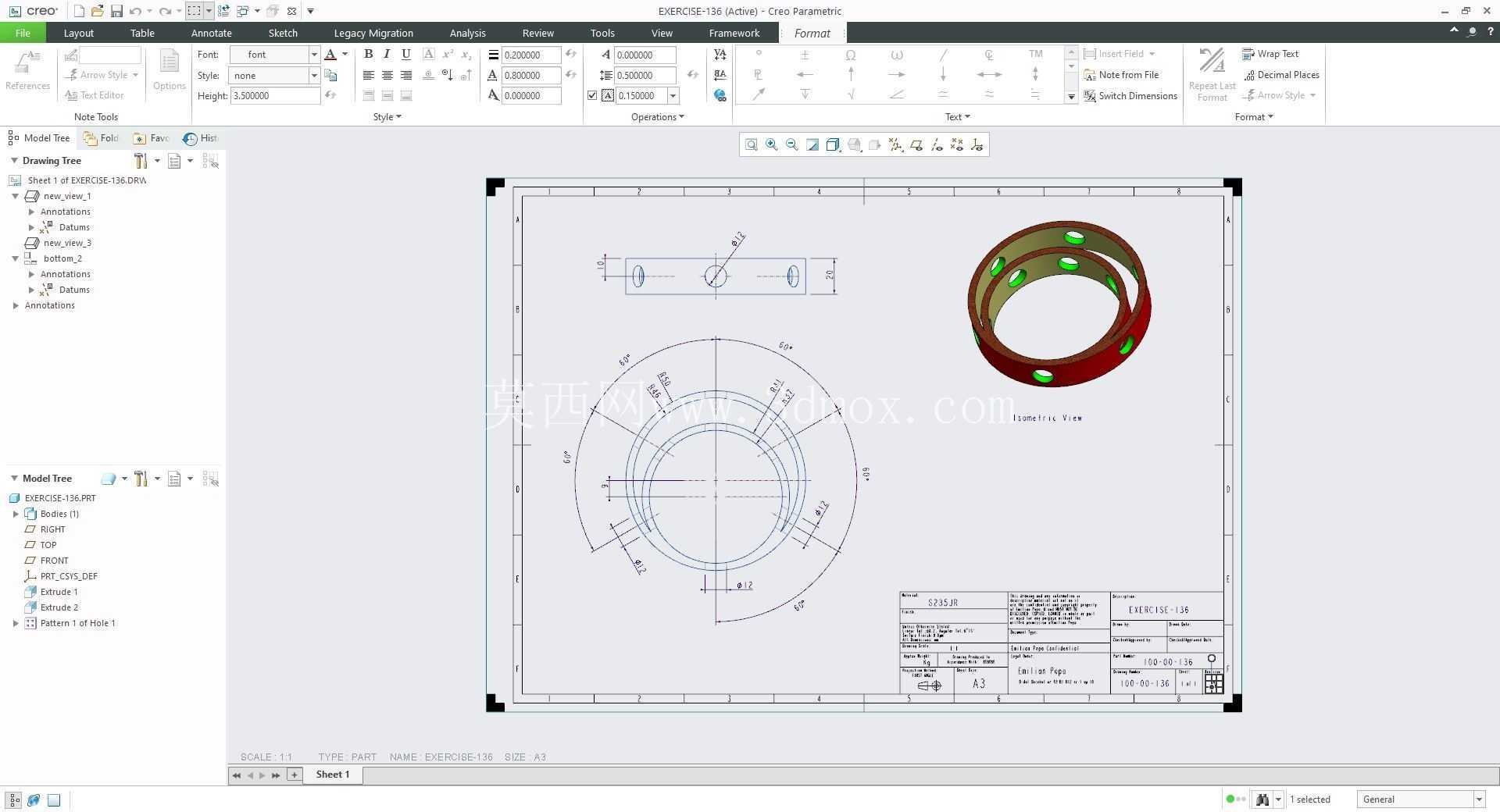Viewport: 1500px width, 812px height.
Task: Click the refit view icon
Action: pyautogui.click(x=751, y=144)
